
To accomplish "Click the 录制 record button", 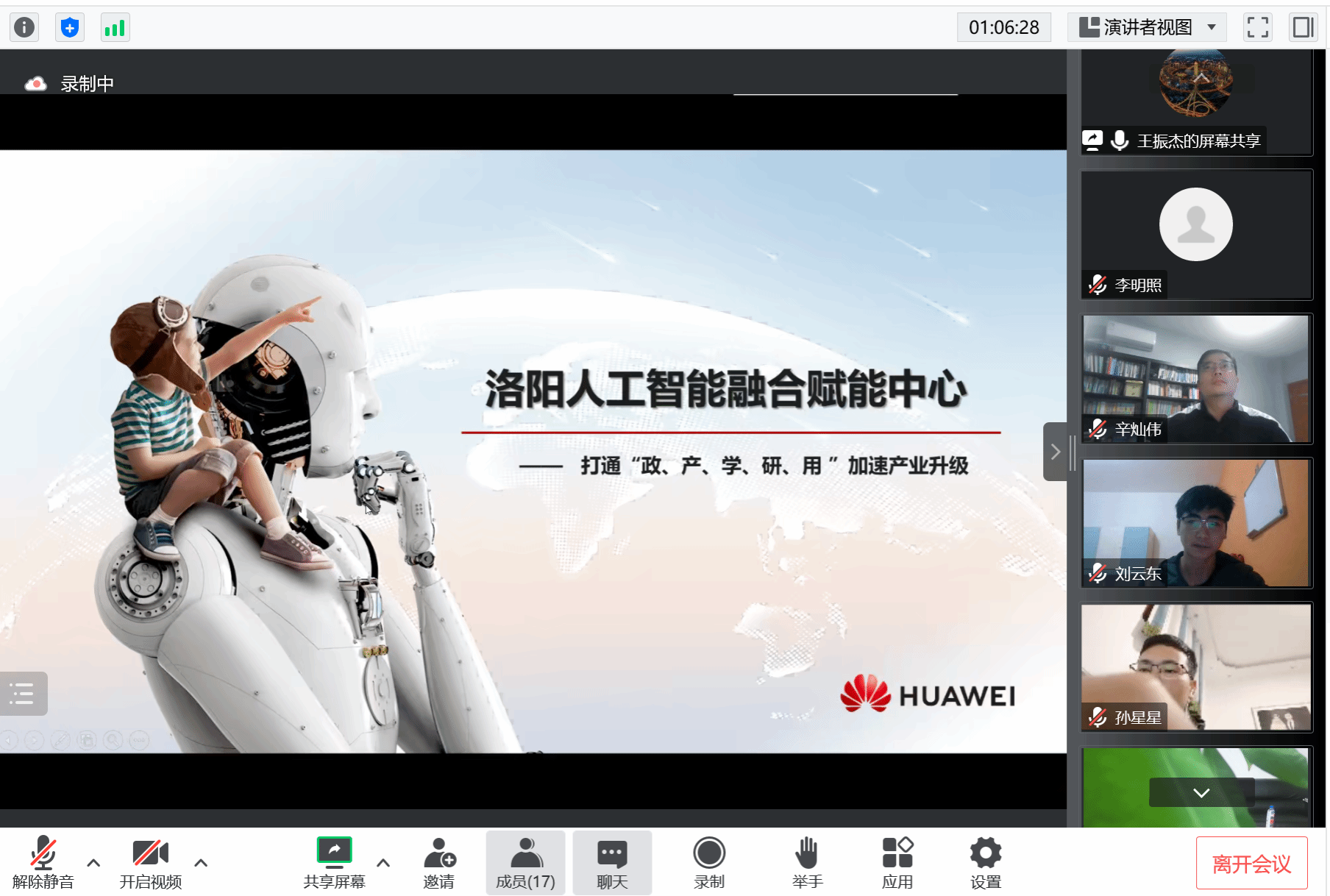I will 709,862.
